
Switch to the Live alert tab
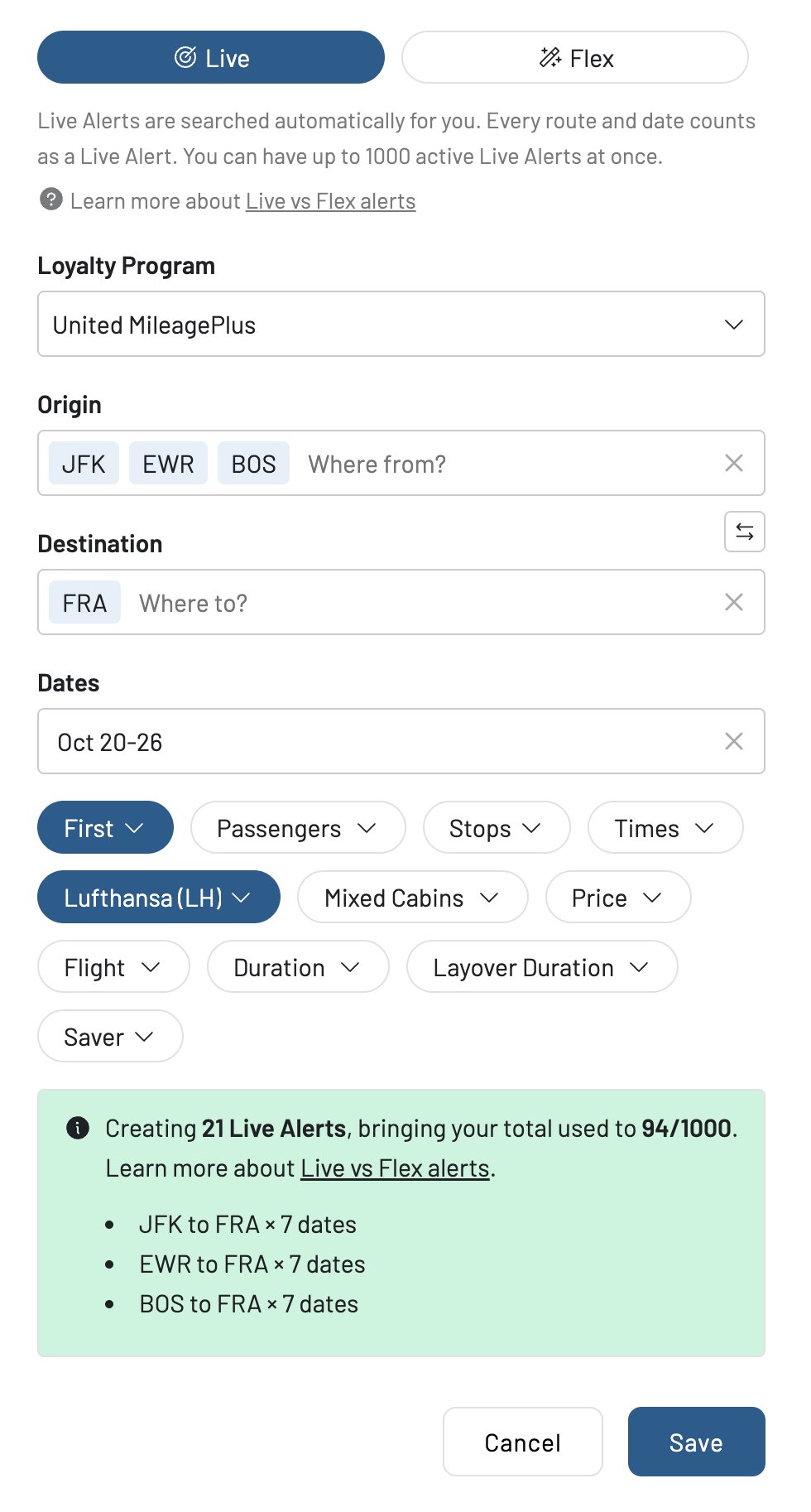point(211,58)
